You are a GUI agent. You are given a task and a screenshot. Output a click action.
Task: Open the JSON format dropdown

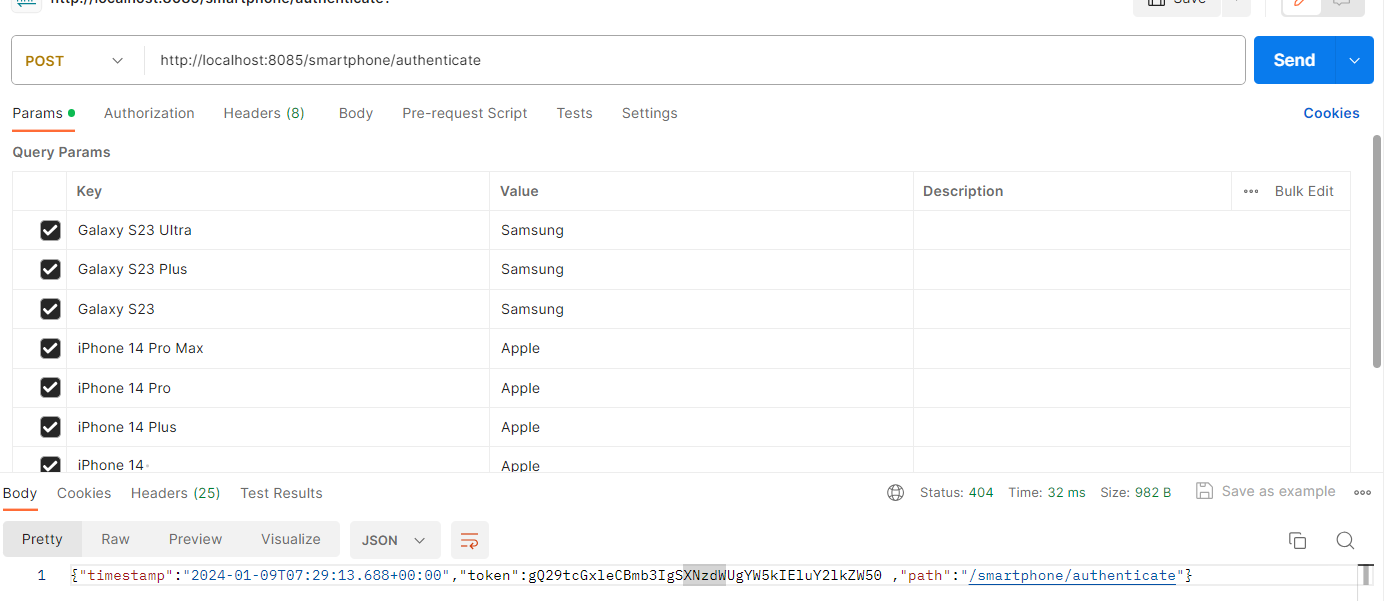(395, 540)
